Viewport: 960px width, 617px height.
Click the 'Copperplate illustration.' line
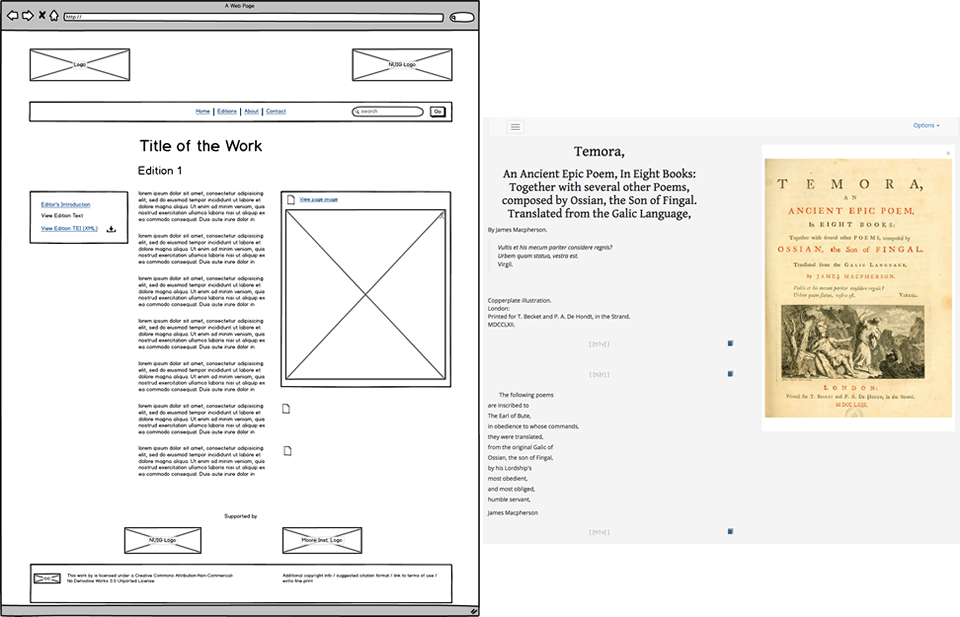[519, 301]
